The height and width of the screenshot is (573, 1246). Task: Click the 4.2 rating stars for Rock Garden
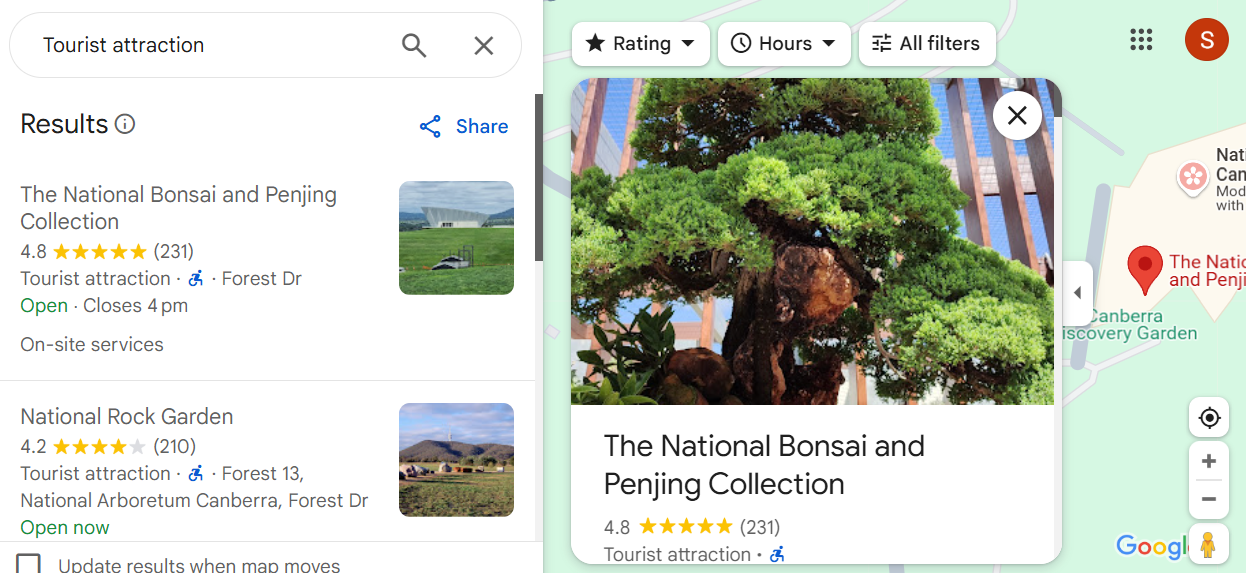(99, 446)
